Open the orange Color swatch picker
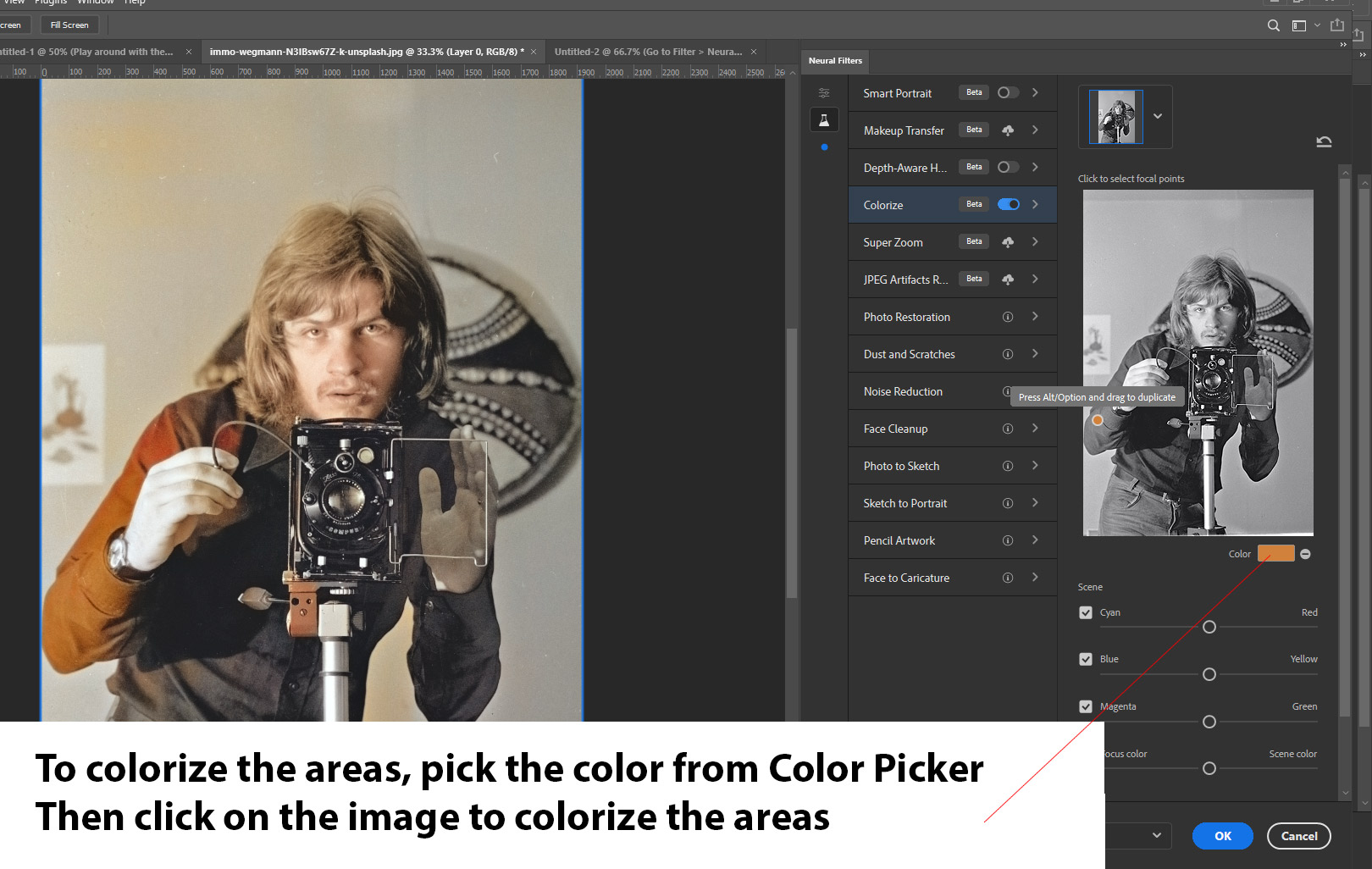1372x869 pixels. 1275,554
